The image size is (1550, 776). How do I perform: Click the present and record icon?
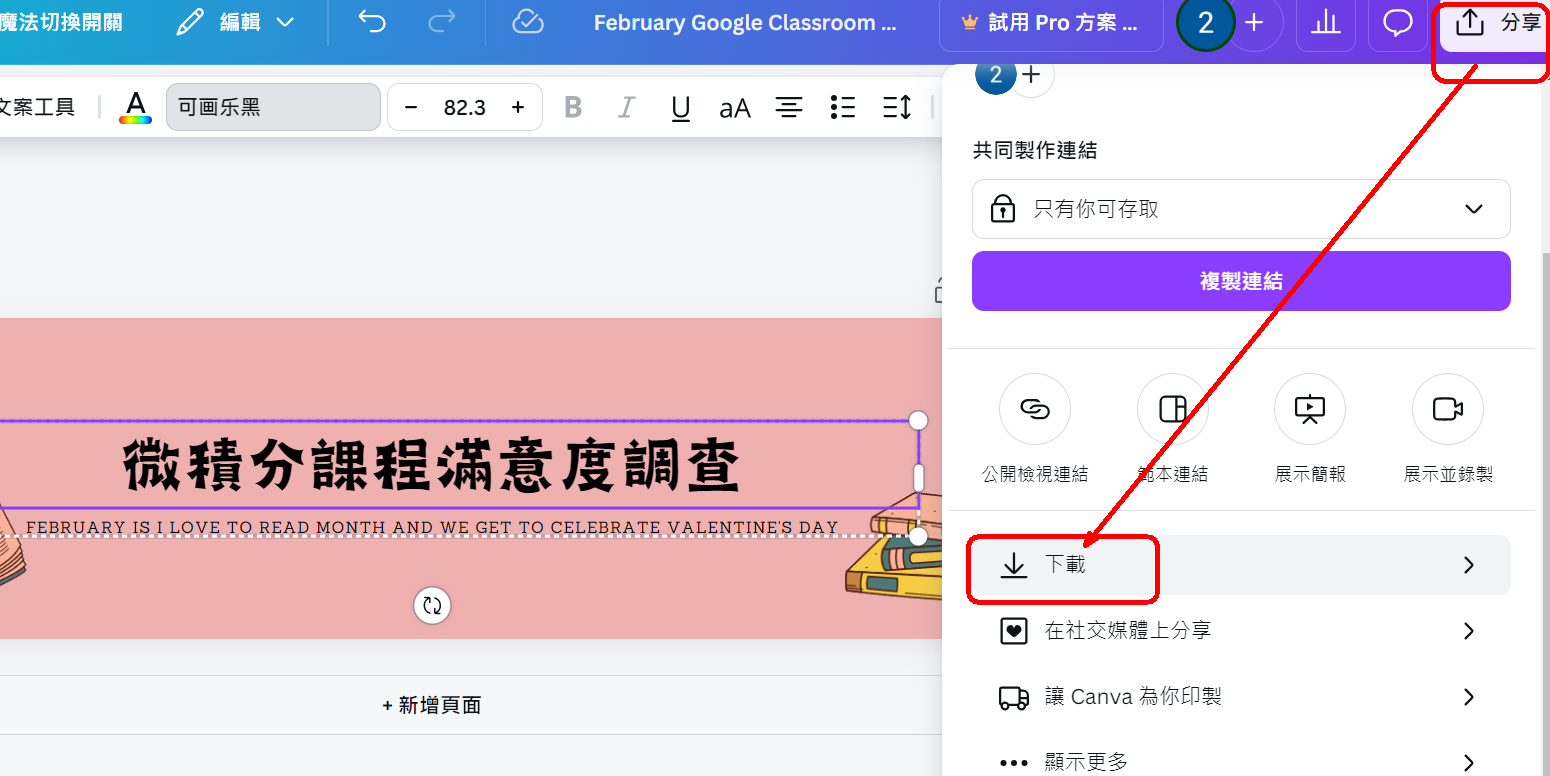coord(1447,409)
